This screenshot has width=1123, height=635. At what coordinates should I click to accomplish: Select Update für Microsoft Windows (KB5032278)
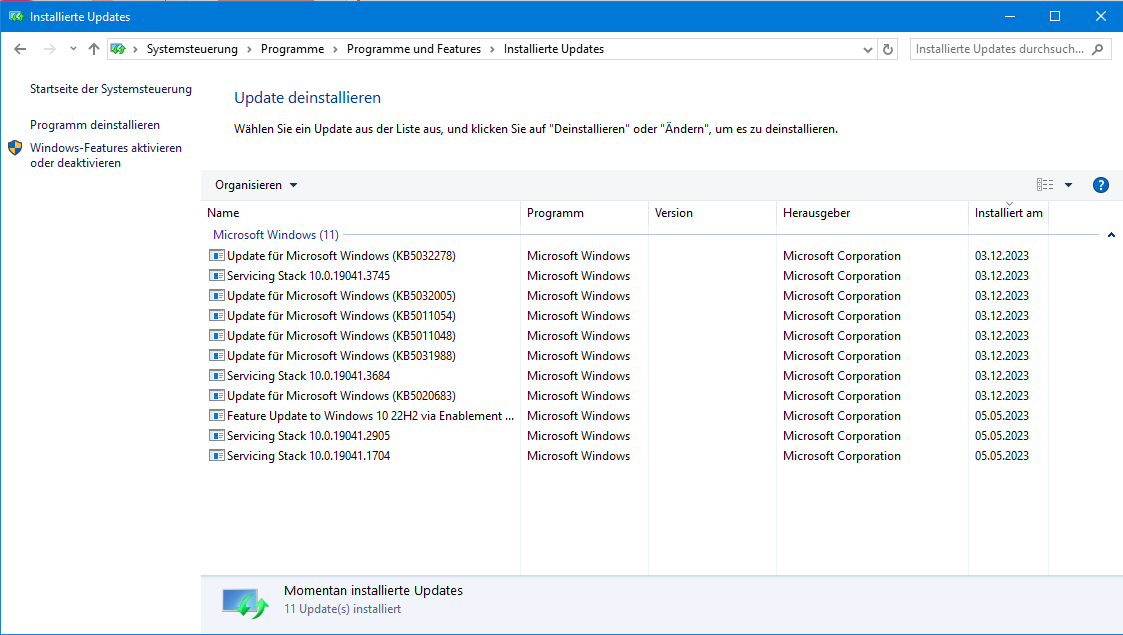point(341,256)
